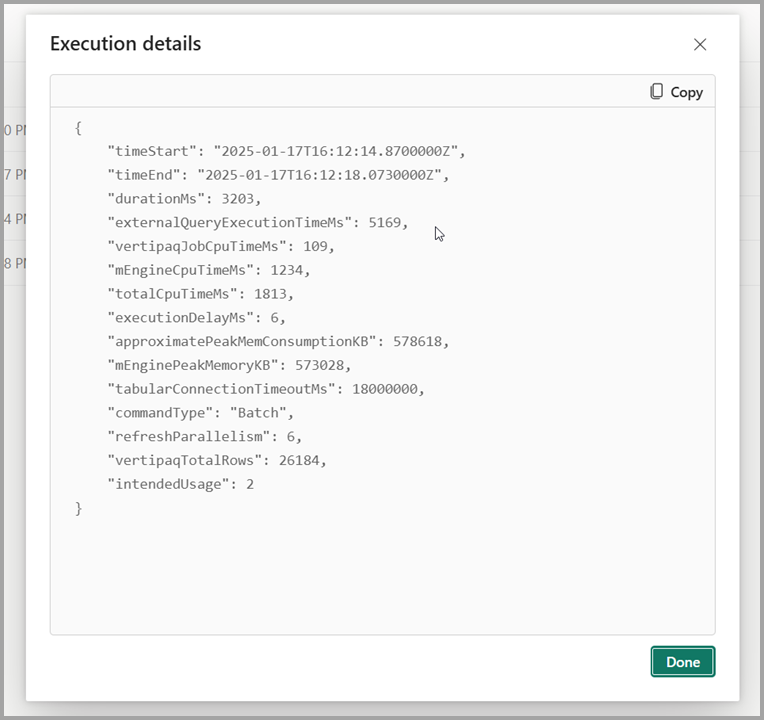Viewport: 764px width, 720px height.
Task: Click the tabularConnectionTimeoutMs entry
Action: click(x=265, y=389)
